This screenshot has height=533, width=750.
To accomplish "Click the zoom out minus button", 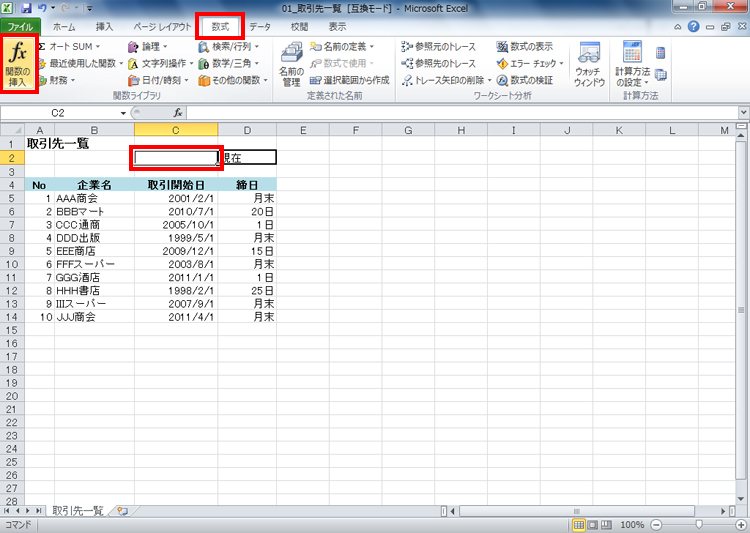I will pos(657,525).
